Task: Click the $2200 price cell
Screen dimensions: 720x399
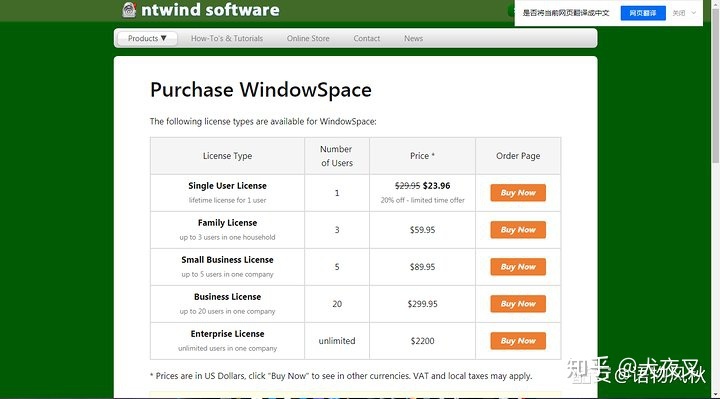Action: tap(422, 341)
